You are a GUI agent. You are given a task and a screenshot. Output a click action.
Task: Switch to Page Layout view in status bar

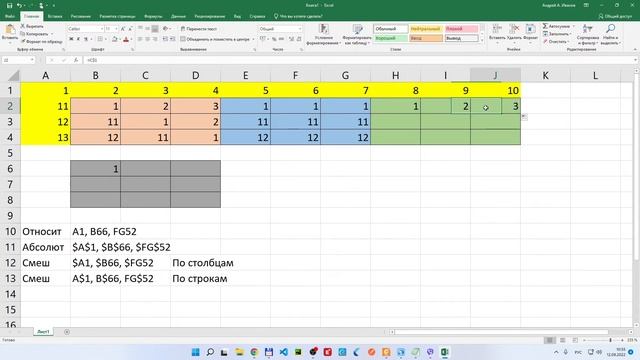tap(562, 340)
